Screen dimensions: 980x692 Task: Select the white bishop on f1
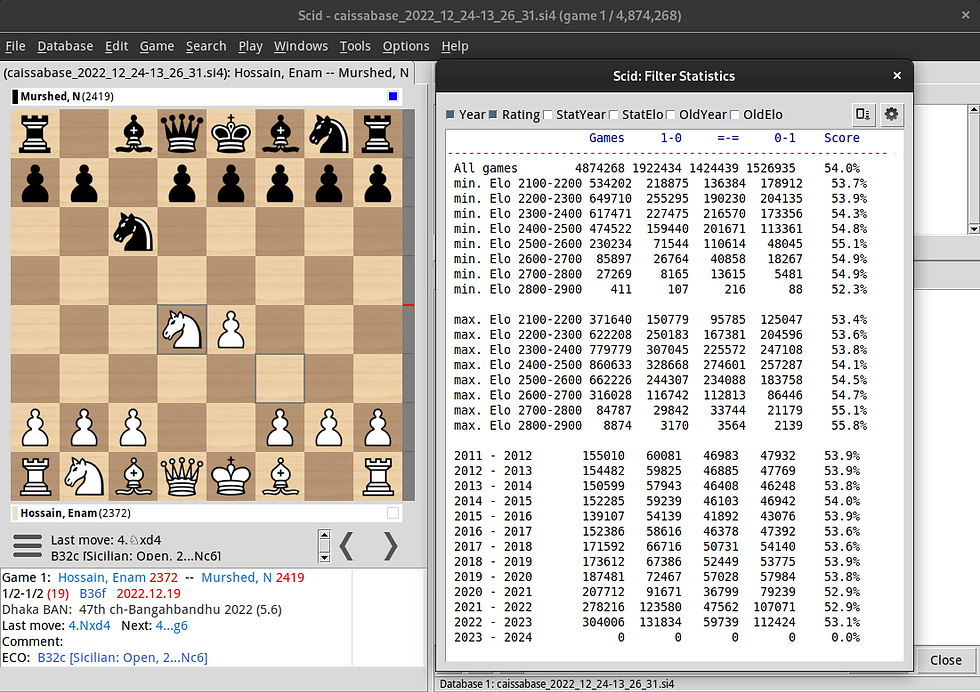(x=279, y=476)
